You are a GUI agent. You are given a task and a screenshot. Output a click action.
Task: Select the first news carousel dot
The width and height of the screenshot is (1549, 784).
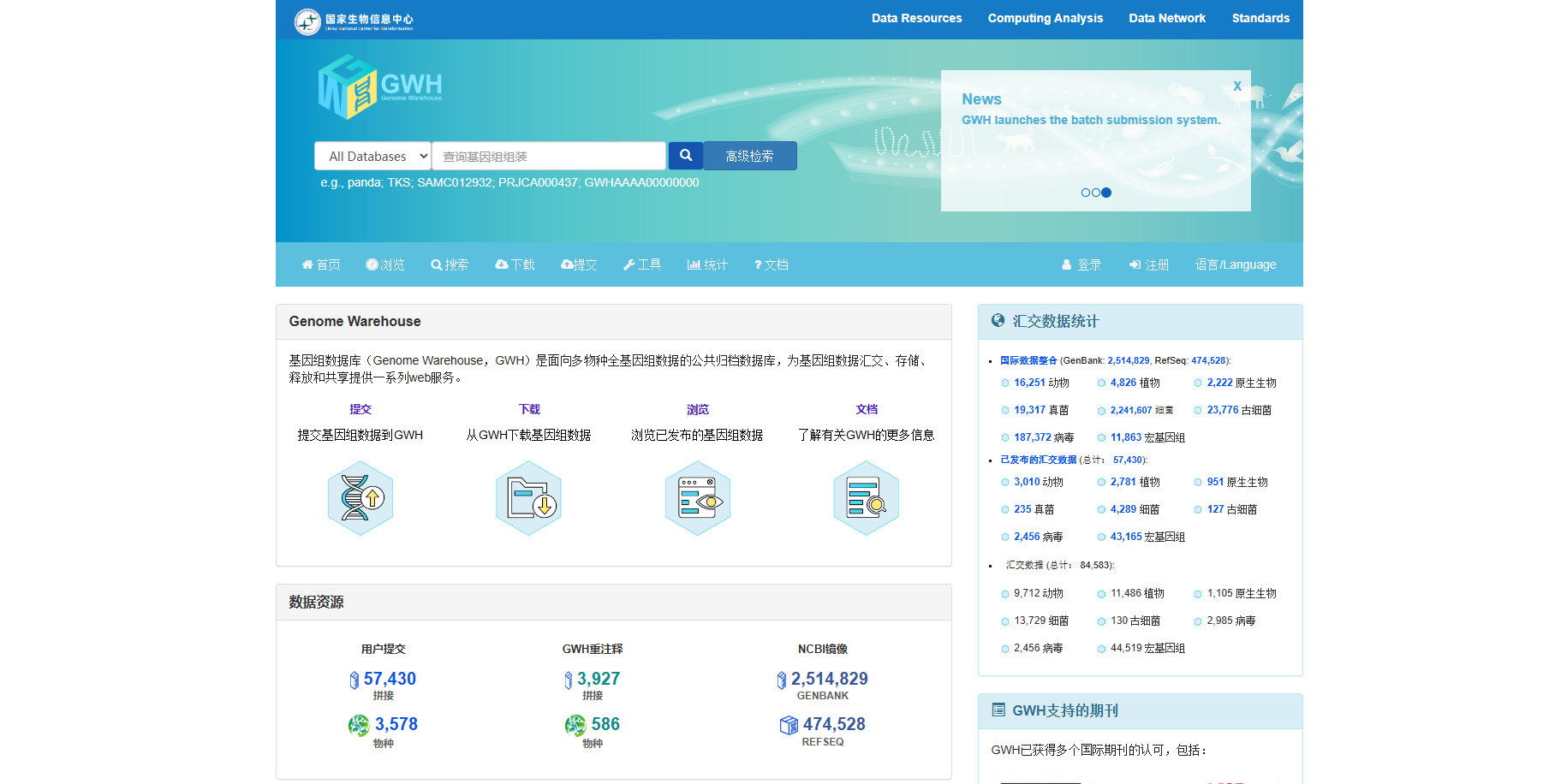coord(1086,193)
